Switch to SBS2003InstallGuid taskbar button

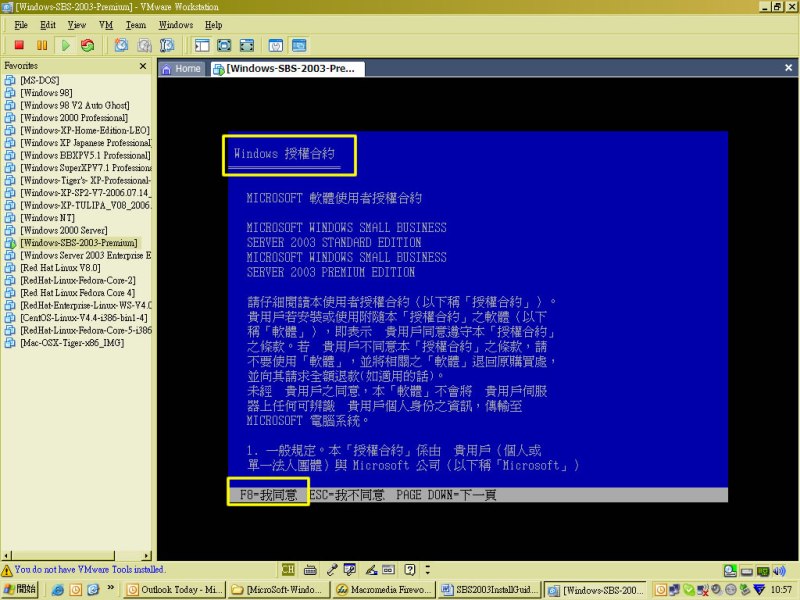[x=489, y=590]
